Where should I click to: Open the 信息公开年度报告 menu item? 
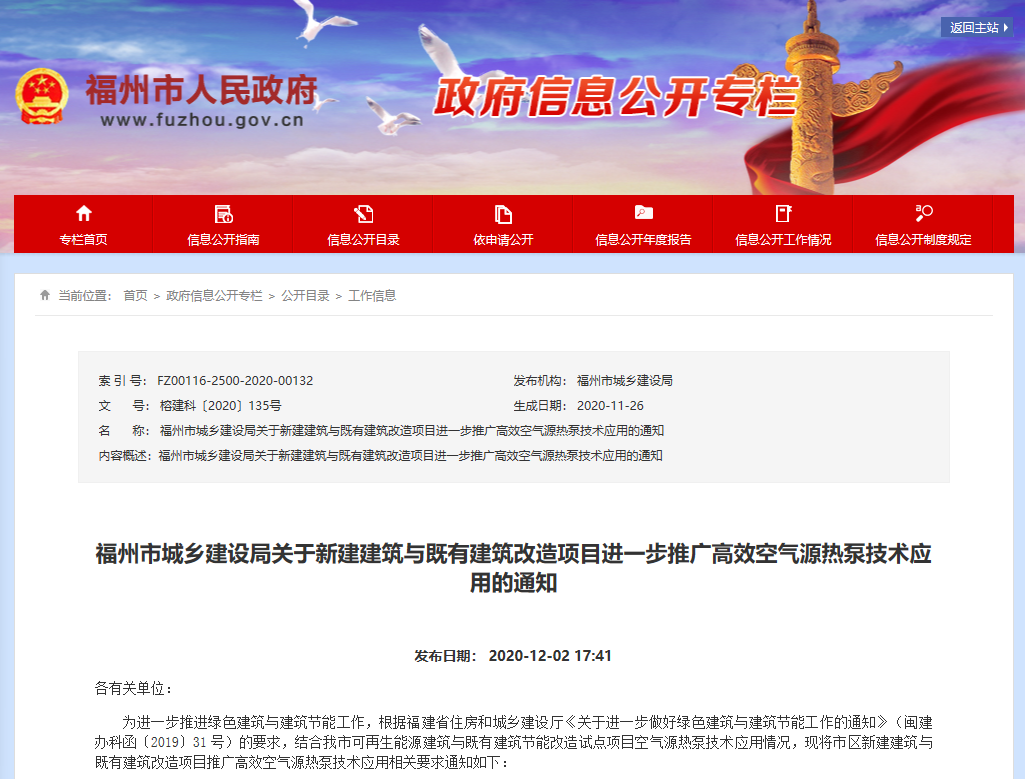click(x=643, y=240)
